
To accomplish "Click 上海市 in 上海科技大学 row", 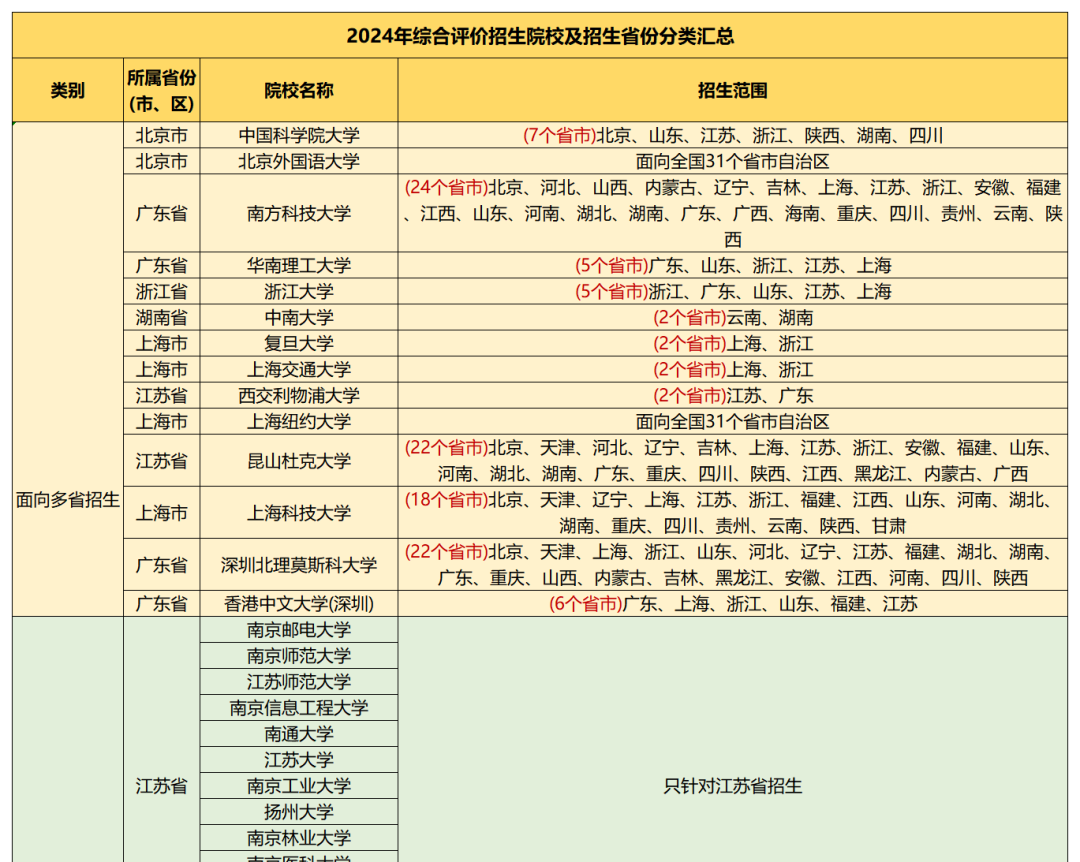I will pyautogui.click(x=162, y=513).
